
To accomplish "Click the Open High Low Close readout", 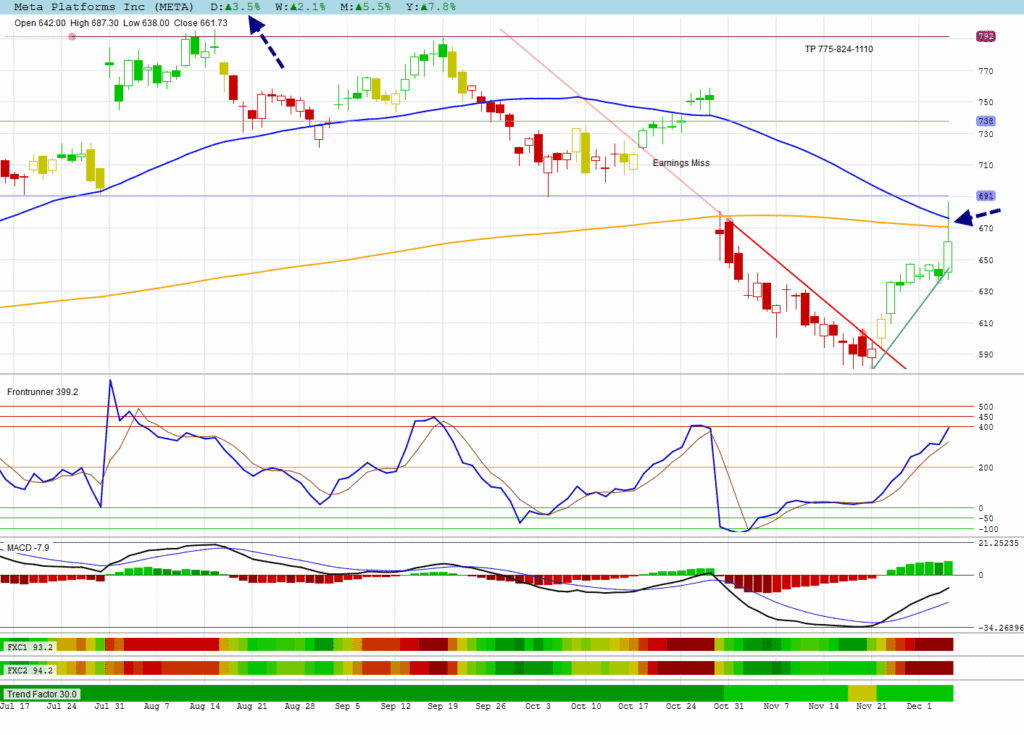I will click(x=120, y=22).
